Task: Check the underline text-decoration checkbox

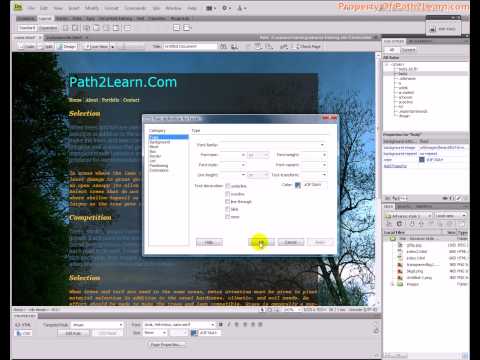Action: [x=228, y=186]
